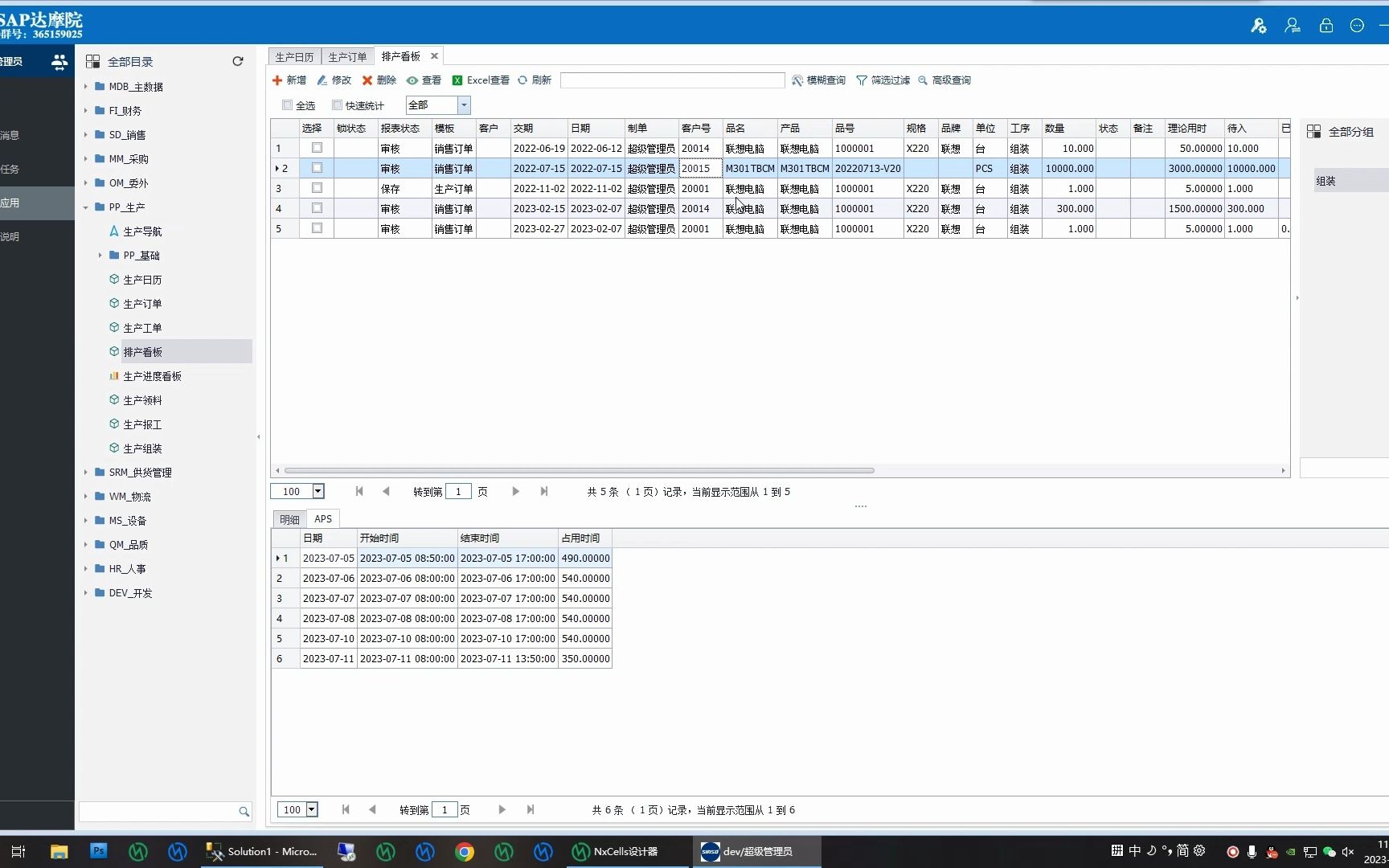Open Photoshop from the taskbar
1389x868 pixels.
click(x=99, y=851)
